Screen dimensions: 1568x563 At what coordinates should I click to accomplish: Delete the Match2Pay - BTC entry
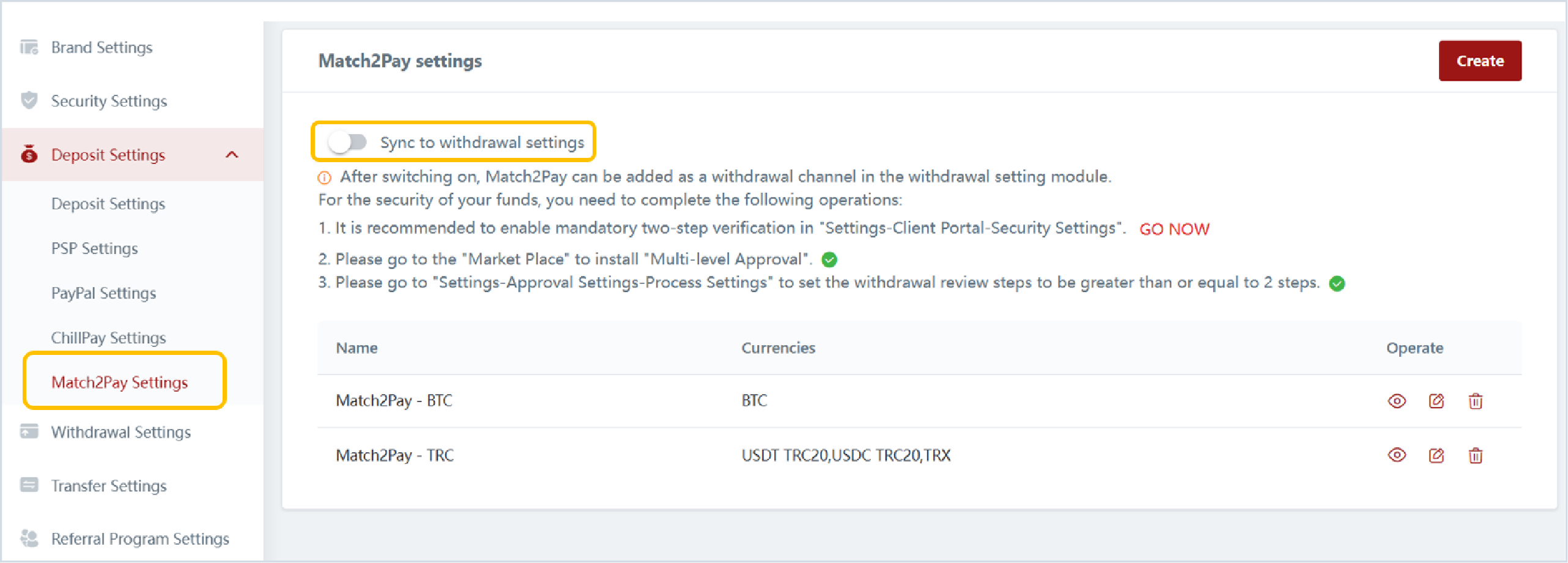pyautogui.click(x=1476, y=401)
